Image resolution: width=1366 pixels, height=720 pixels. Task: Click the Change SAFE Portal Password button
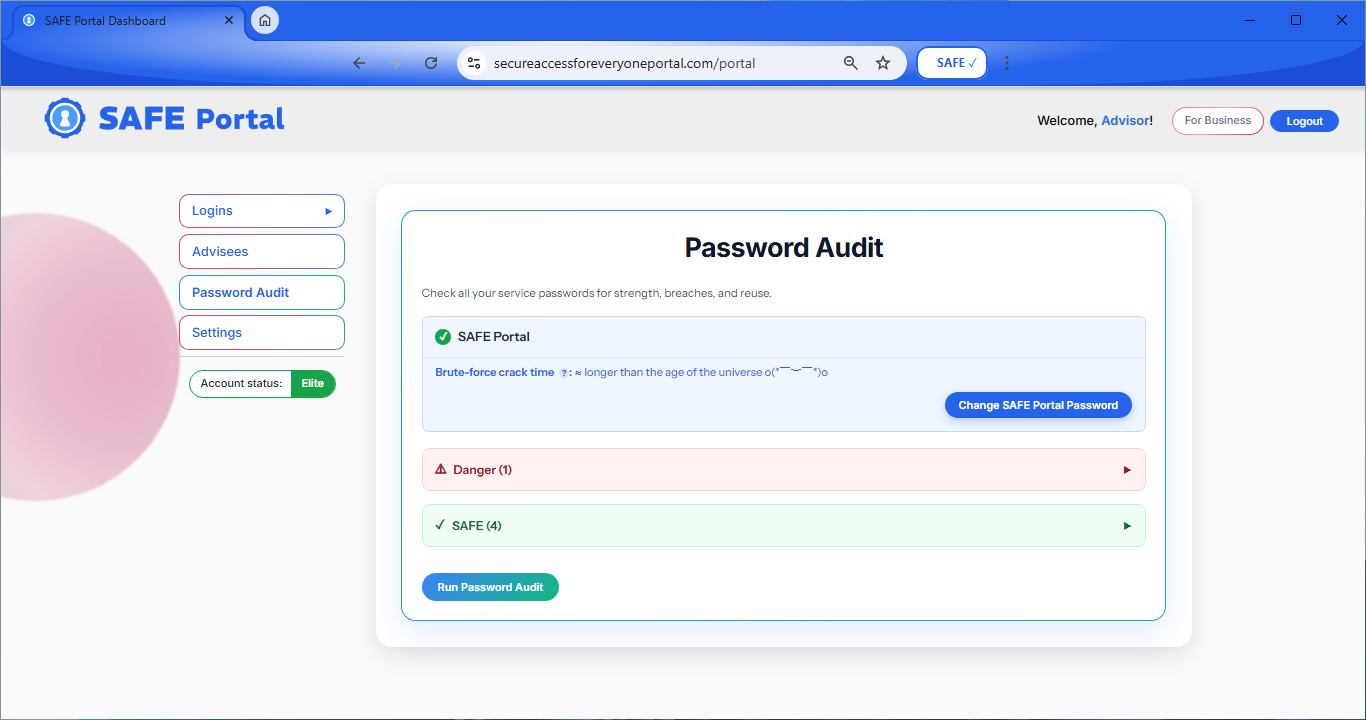coord(1038,405)
